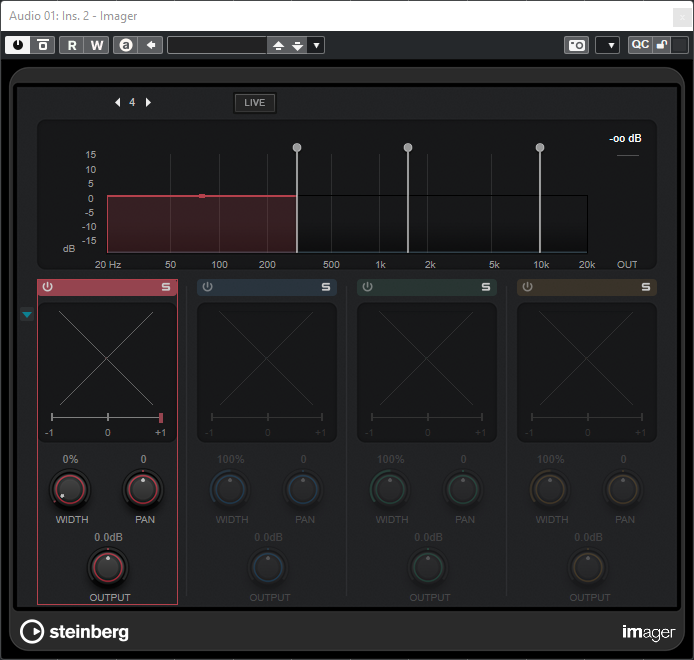The height and width of the screenshot is (660, 694).
Task: Solo band 4 with brown S button
Action: [x=646, y=287]
